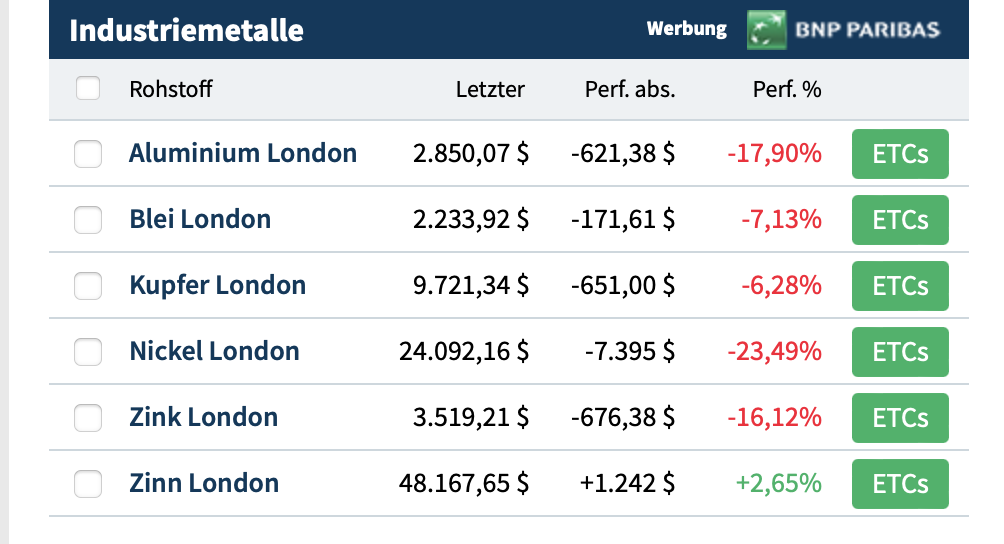Mark the Zink London checkbox
The image size is (1004, 544).
pyautogui.click(x=88, y=418)
